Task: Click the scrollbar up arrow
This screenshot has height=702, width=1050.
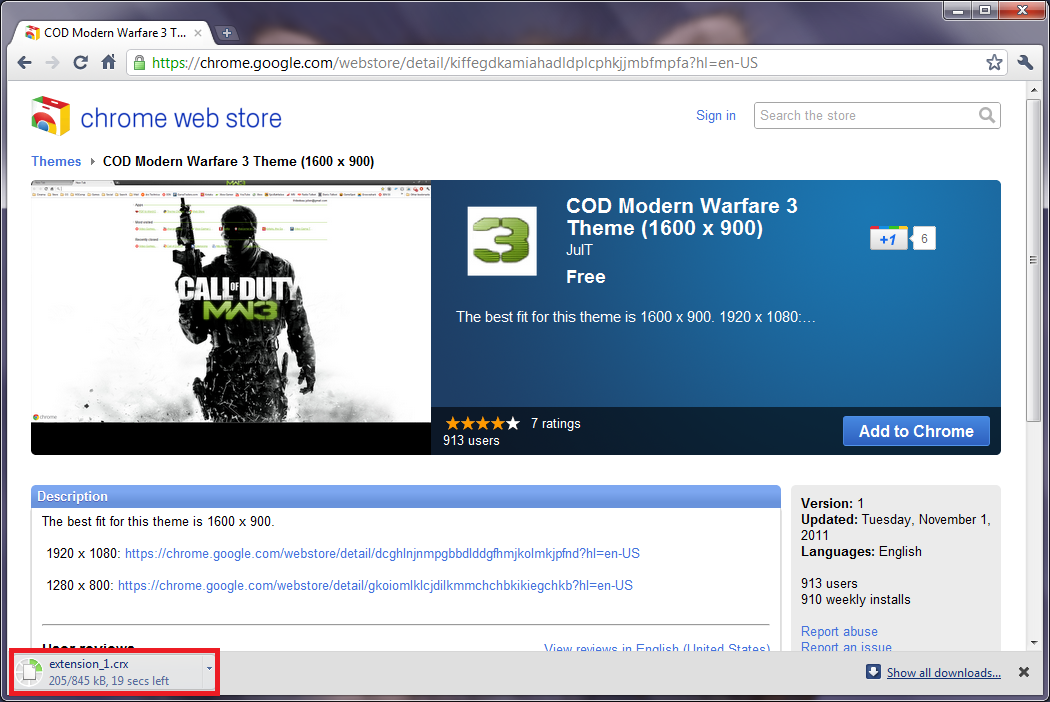Action: point(1034,90)
